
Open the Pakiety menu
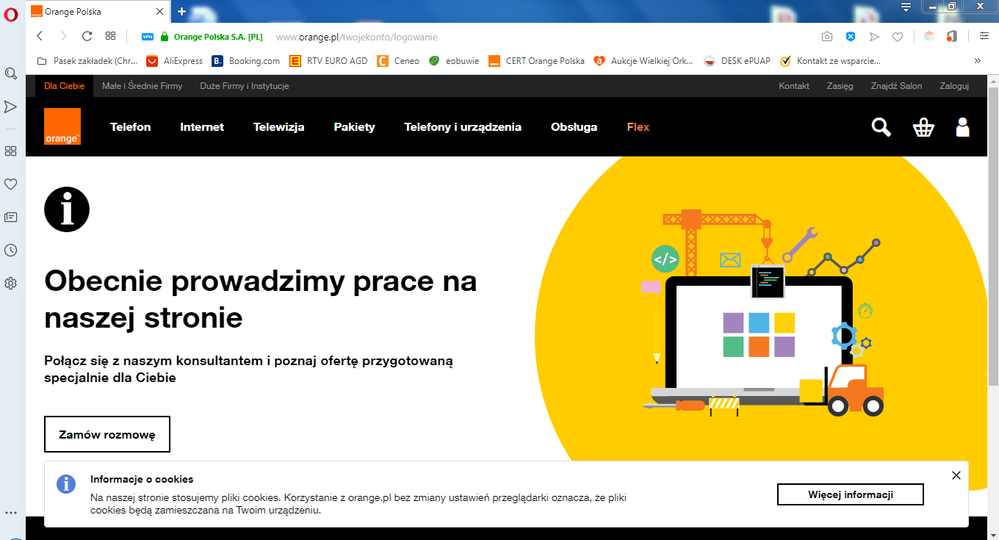[x=354, y=127]
